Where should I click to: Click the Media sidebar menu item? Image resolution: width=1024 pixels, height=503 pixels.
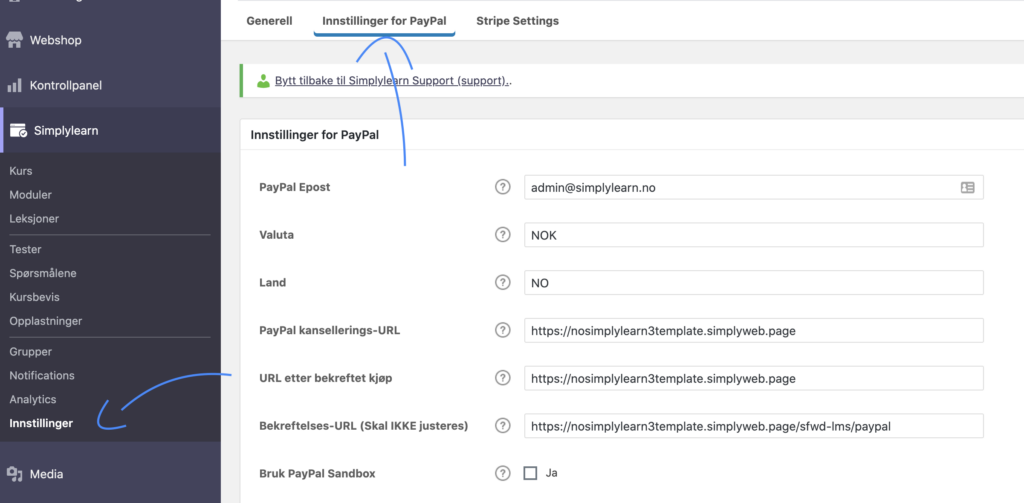pos(46,474)
